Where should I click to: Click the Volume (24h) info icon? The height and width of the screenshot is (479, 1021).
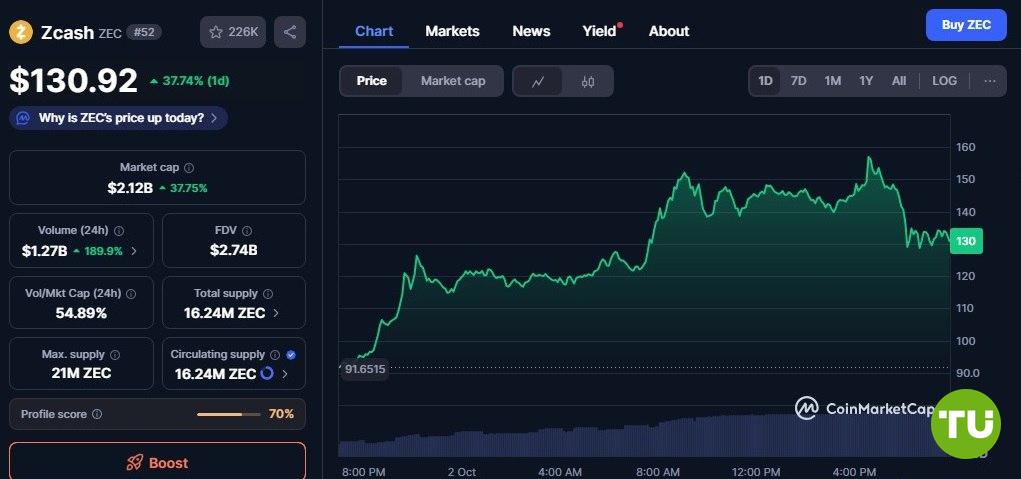(x=119, y=231)
